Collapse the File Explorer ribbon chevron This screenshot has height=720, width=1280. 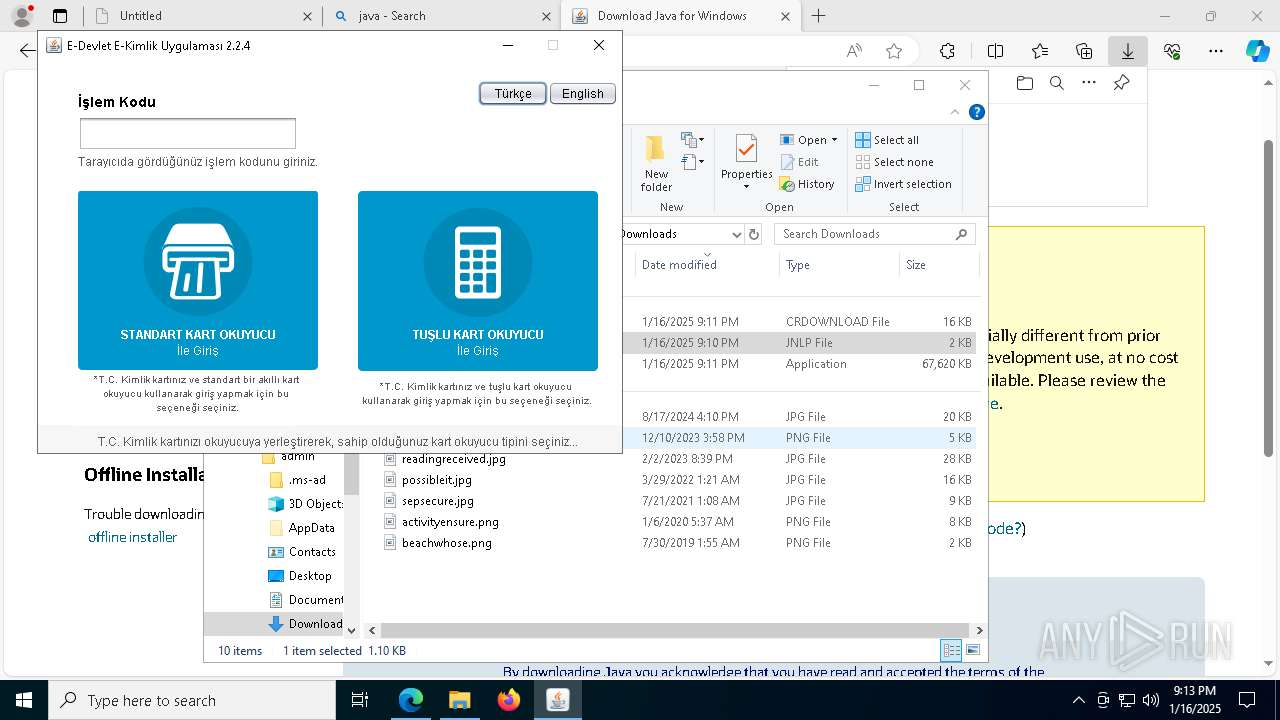955,112
